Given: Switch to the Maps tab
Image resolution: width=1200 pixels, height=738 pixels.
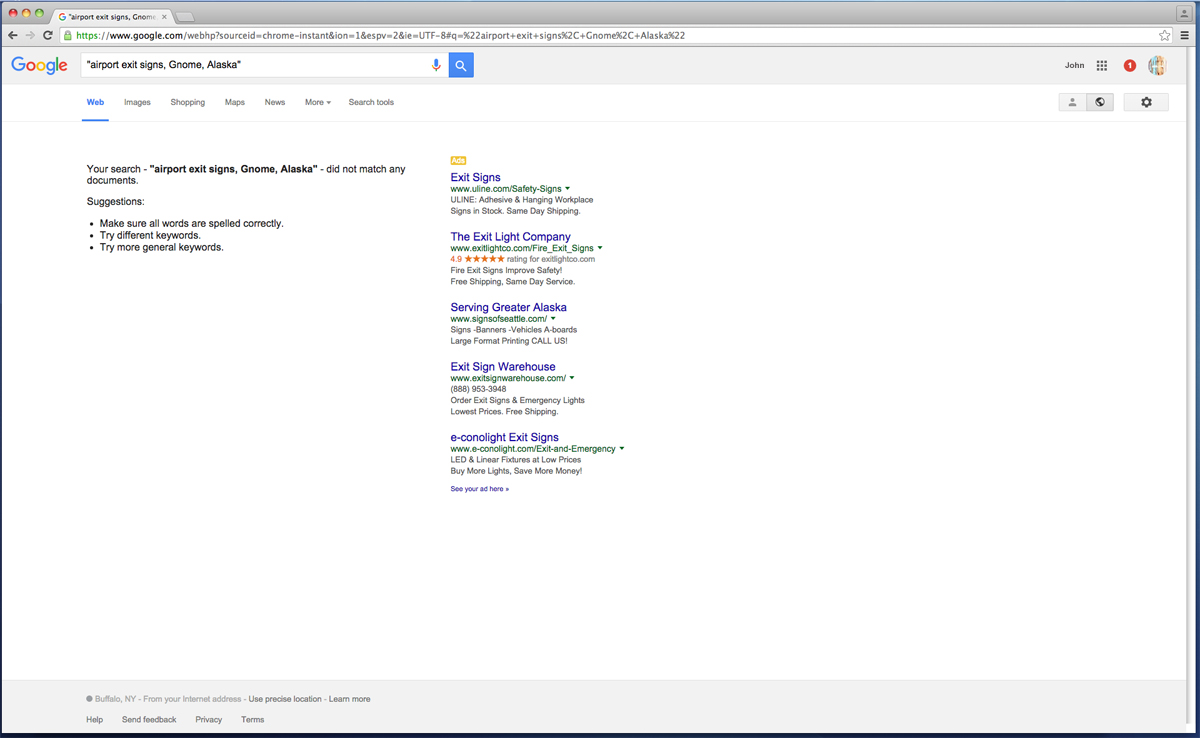Looking at the screenshot, I should click(x=234, y=102).
